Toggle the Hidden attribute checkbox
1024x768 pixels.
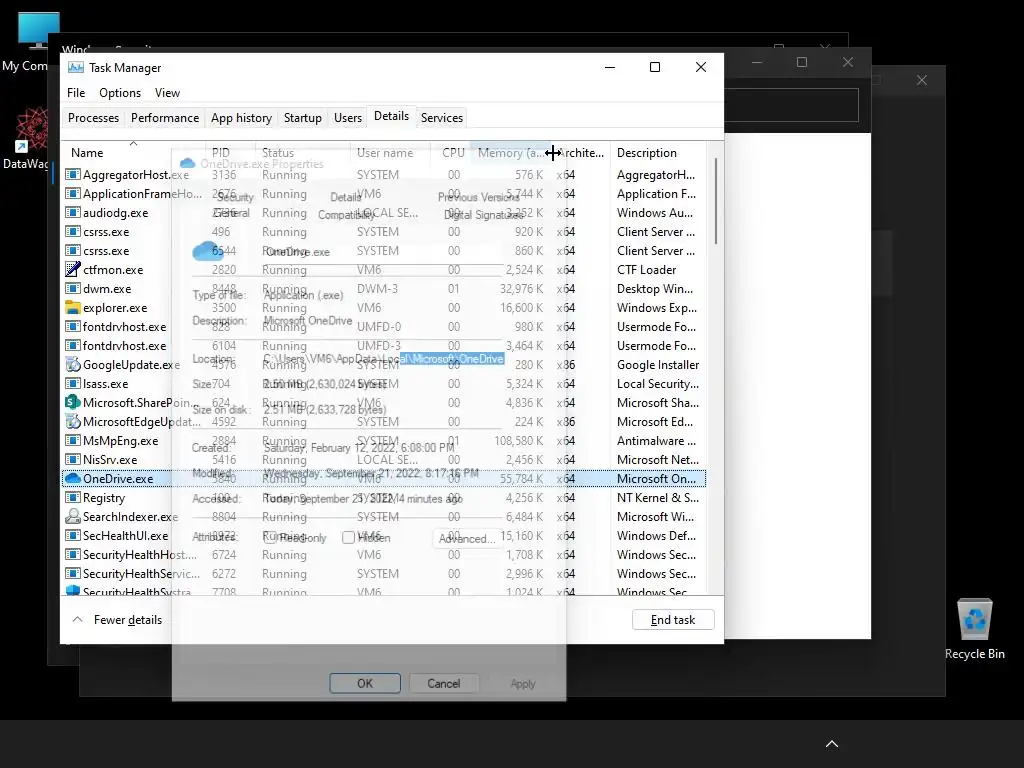tap(348, 537)
